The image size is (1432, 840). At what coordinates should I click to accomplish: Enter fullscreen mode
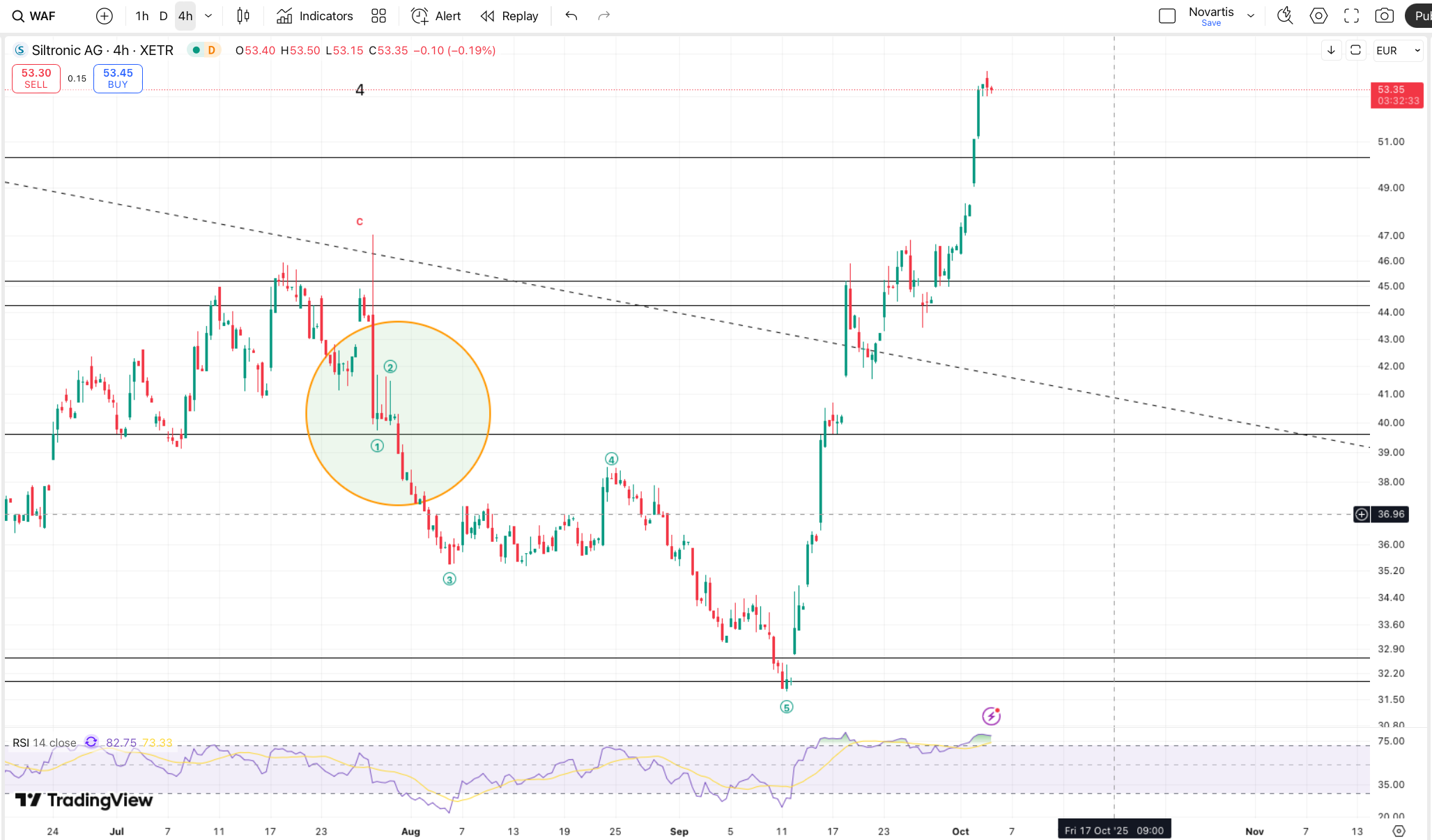pyautogui.click(x=1351, y=16)
